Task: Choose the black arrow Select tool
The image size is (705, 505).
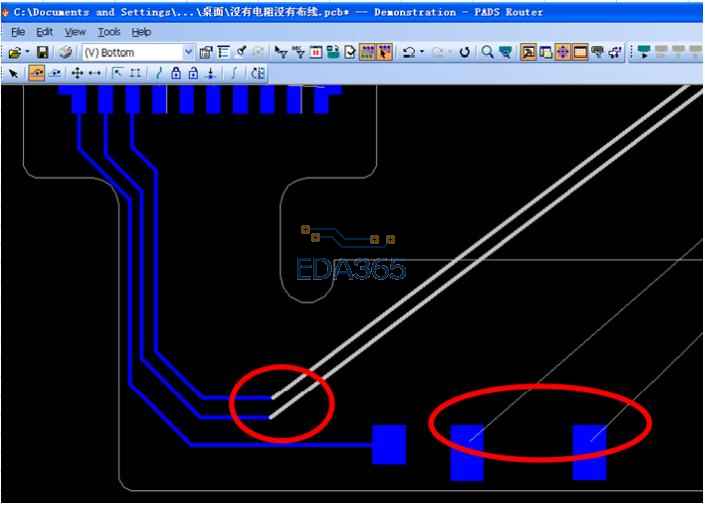Action: click(x=14, y=73)
